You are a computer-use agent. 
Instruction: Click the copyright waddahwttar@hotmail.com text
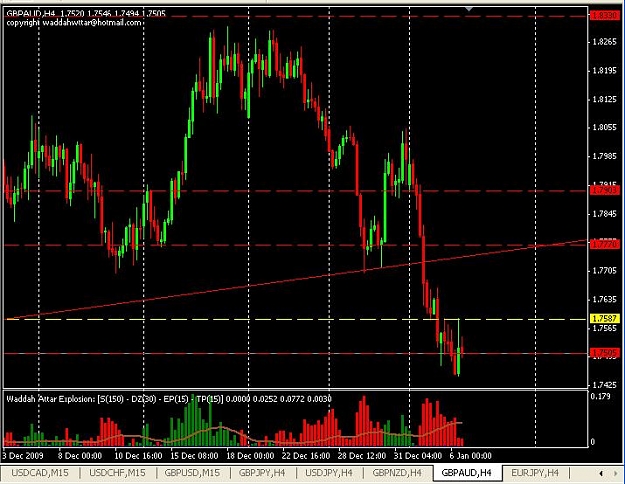pos(74,23)
